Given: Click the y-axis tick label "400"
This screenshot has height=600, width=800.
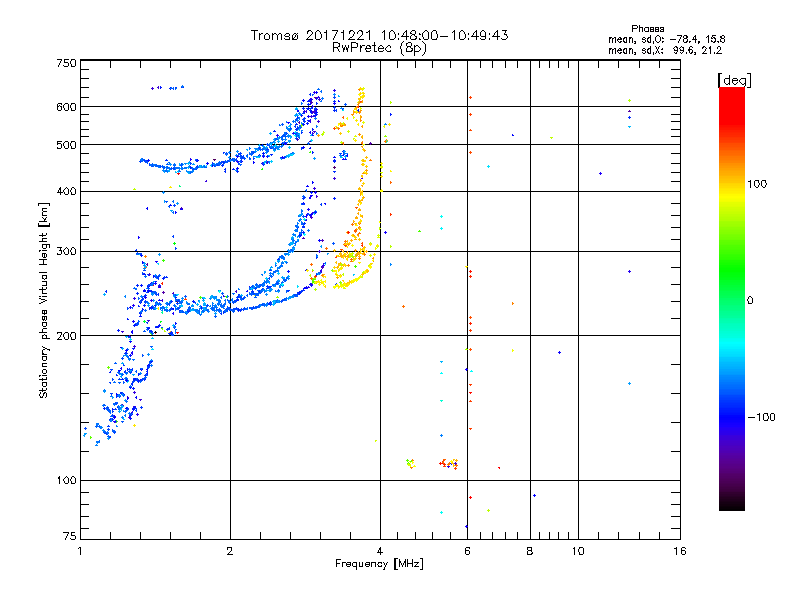Looking at the screenshot, I should [66, 191].
